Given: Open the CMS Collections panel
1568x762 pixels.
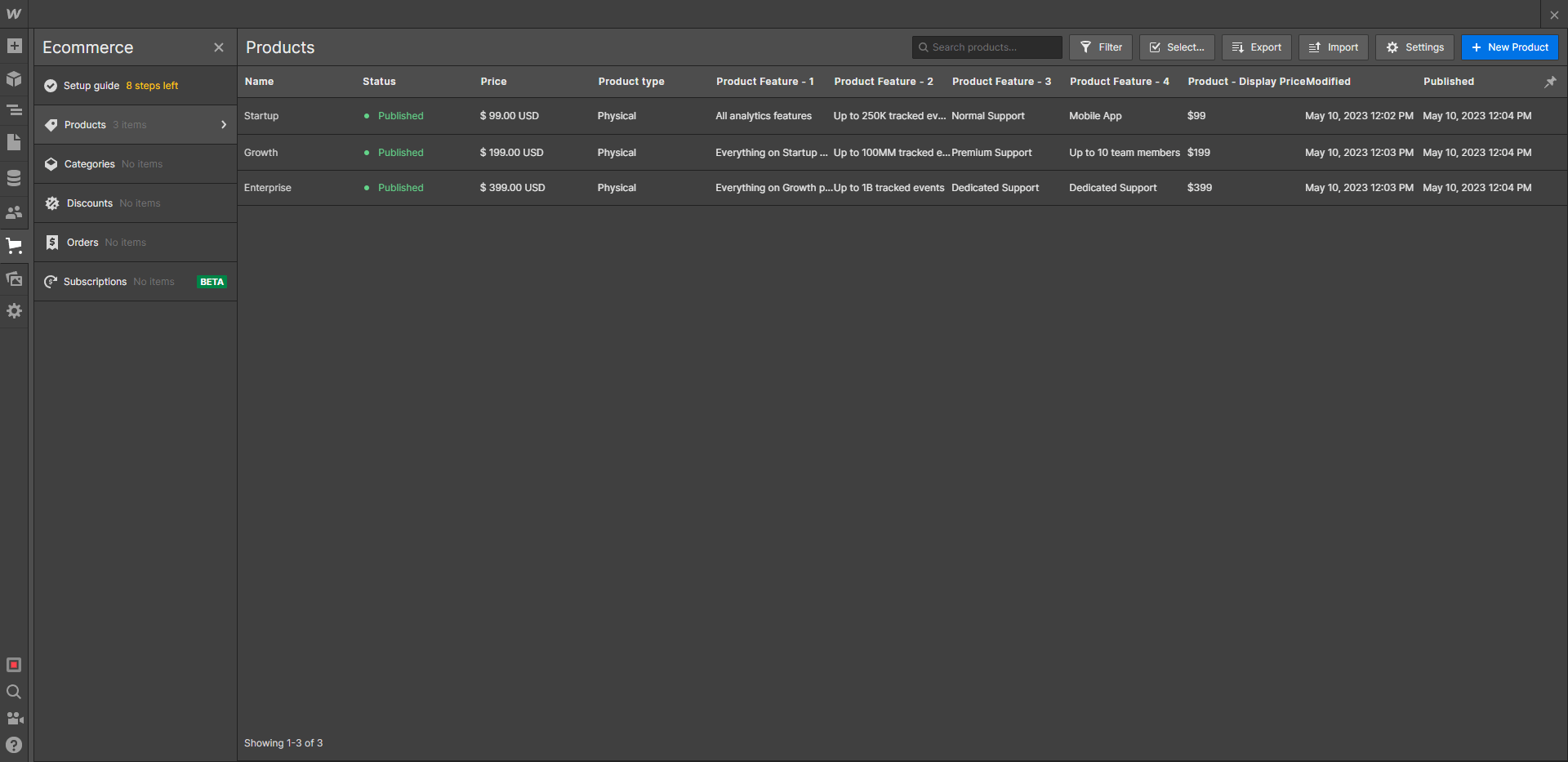Looking at the screenshot, I should (13, 177).
